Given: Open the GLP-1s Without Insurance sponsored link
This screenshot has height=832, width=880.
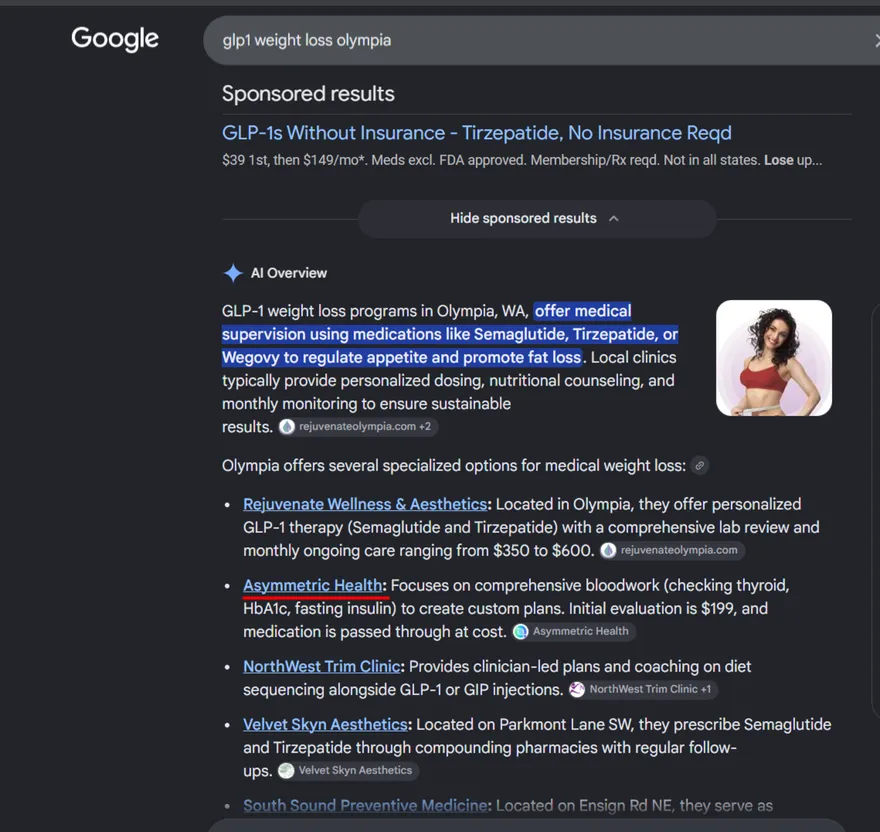Looking at the screenshot, I should click(476, 133).
